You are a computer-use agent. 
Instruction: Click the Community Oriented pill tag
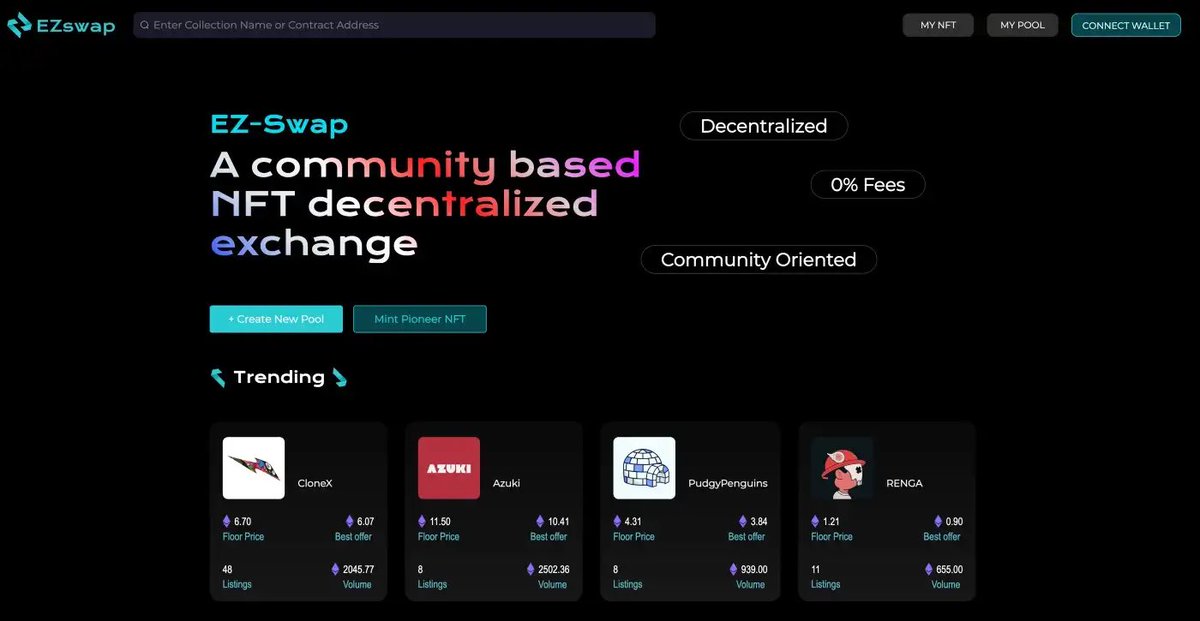coord(759,260)
